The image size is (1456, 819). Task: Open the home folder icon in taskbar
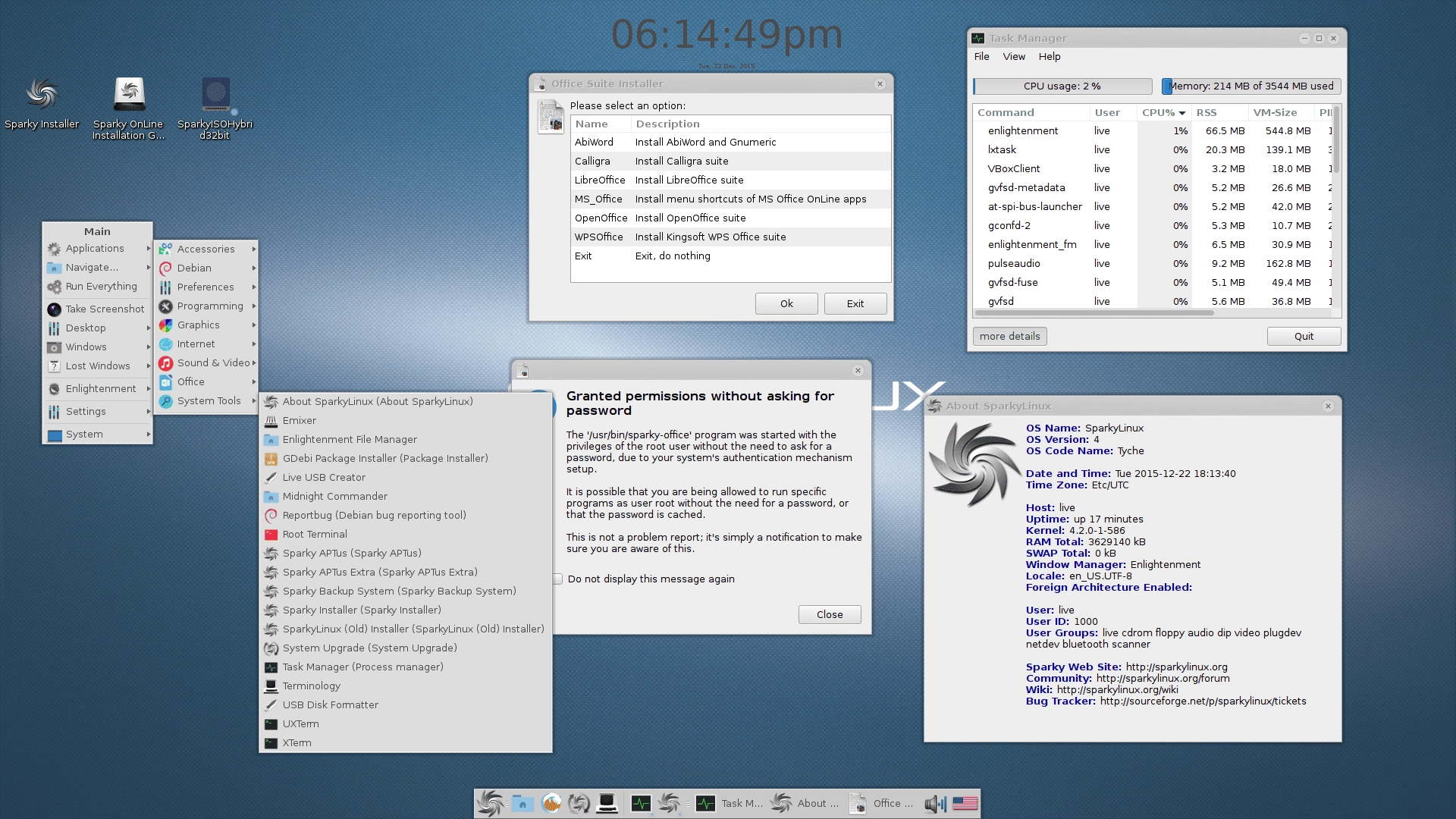click(x=522, y=803)
